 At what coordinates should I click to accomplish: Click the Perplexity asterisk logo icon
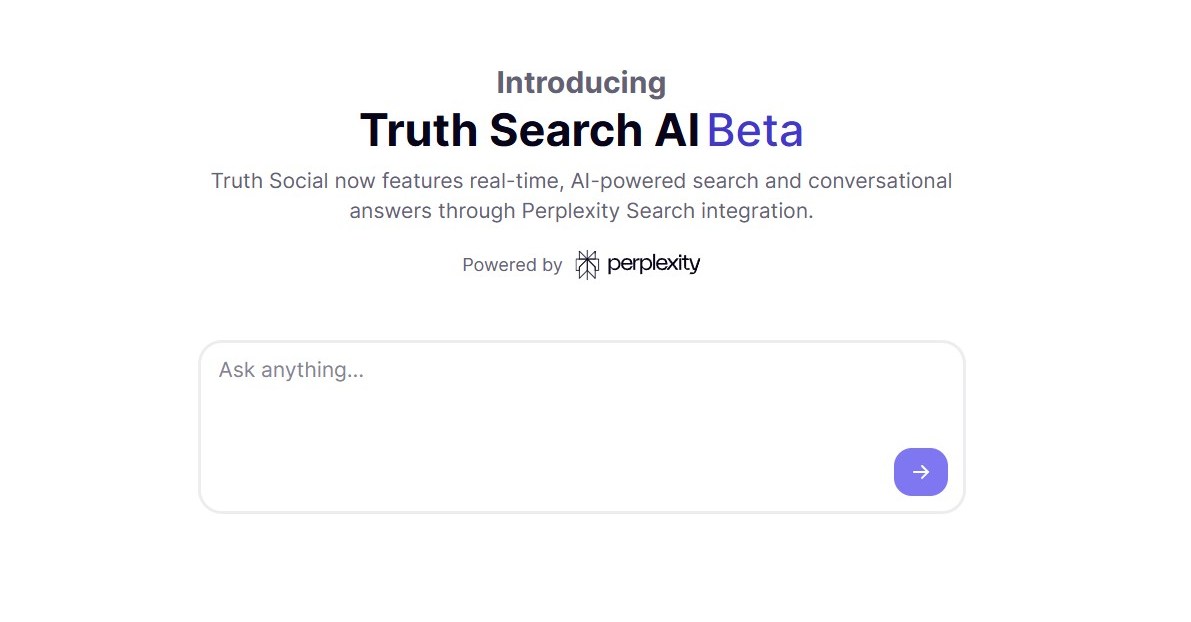(x=585, y=263)
